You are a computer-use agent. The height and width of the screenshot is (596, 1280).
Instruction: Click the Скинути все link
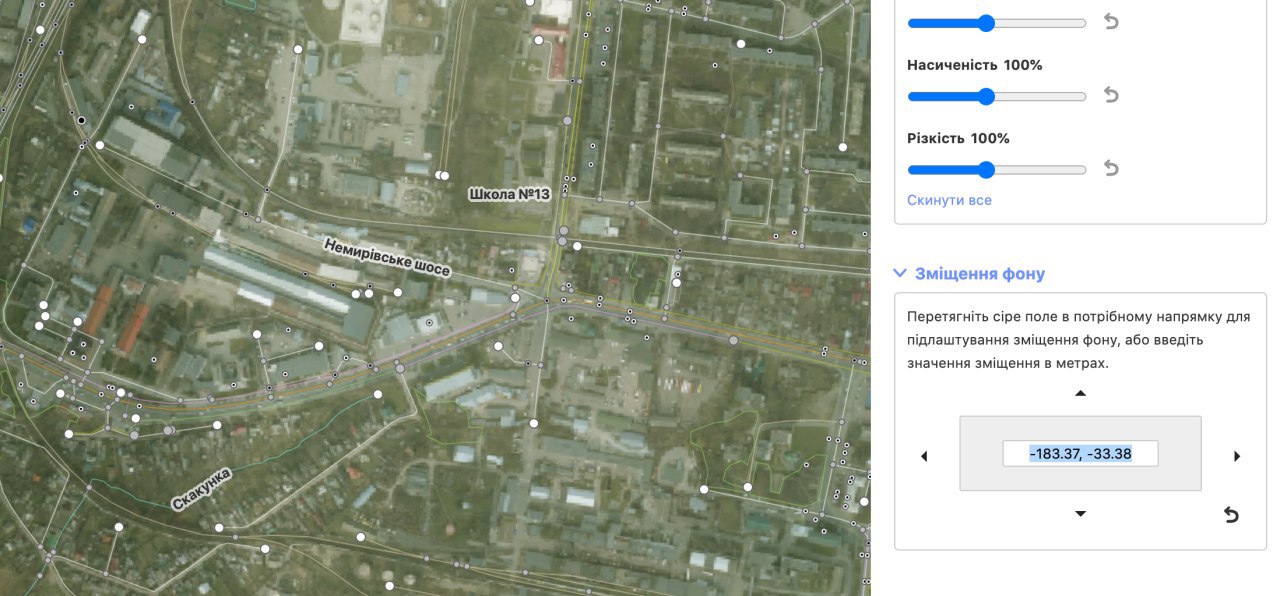pos(949,200)
